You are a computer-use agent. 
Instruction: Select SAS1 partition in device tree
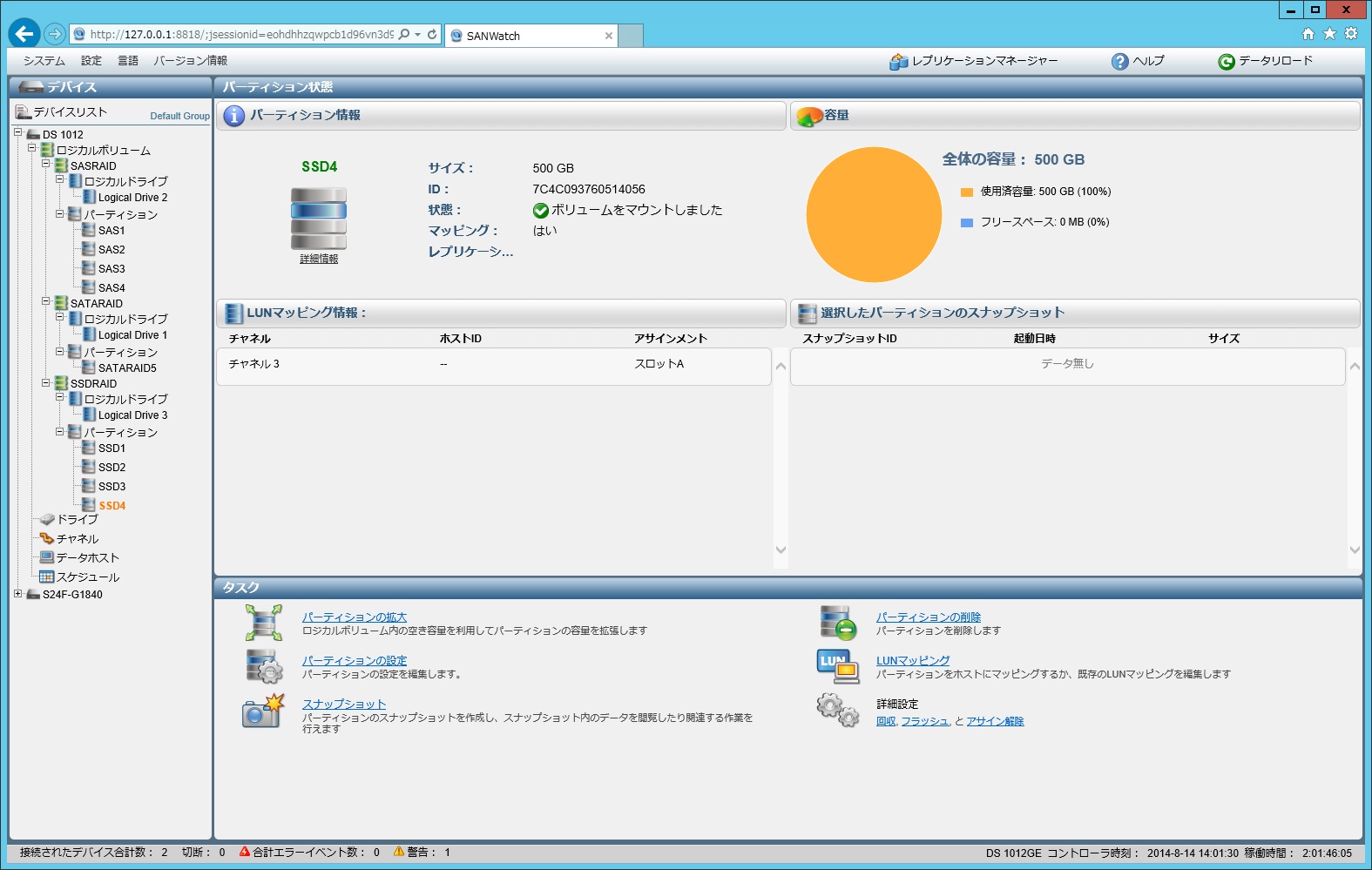tap(112, 231)
